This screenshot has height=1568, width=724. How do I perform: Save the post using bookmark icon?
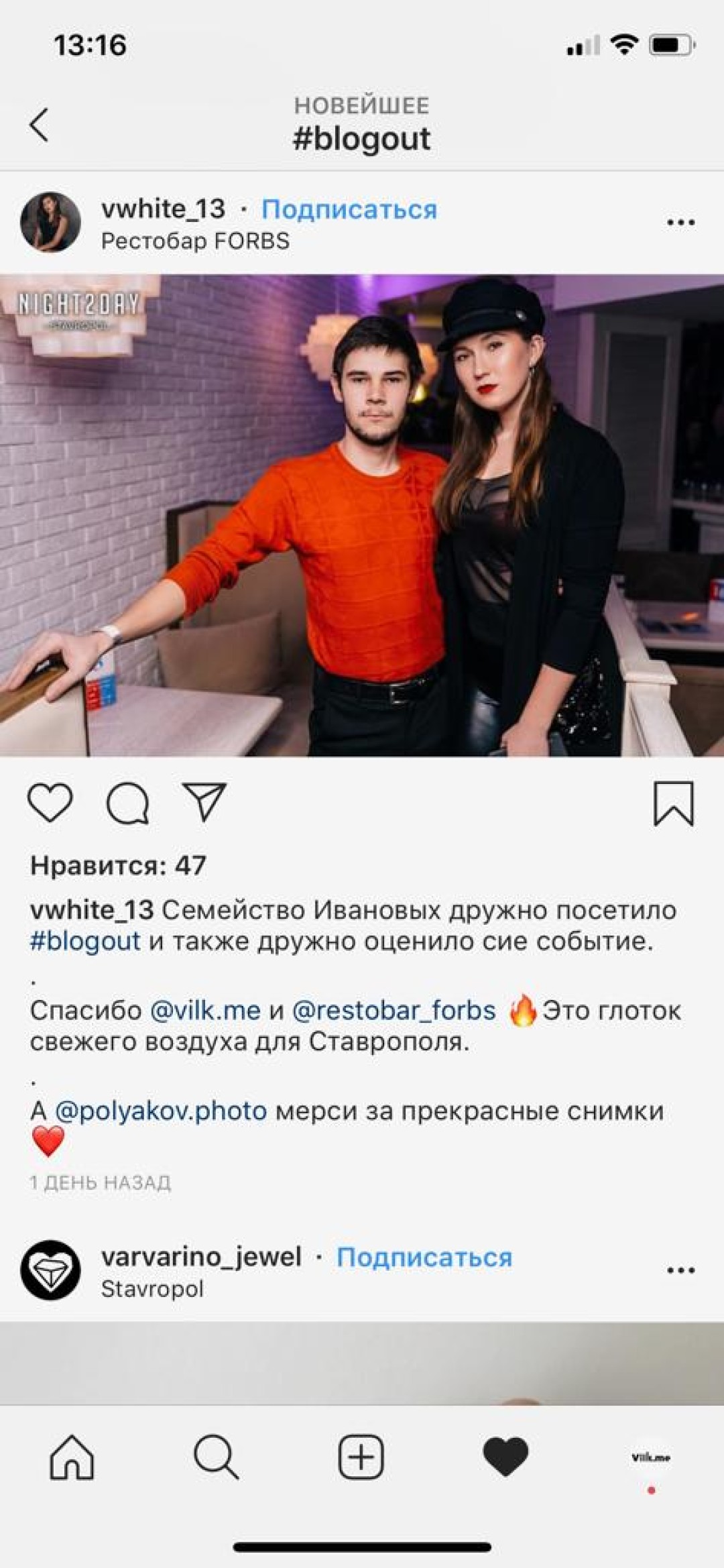tap(674, 803)
